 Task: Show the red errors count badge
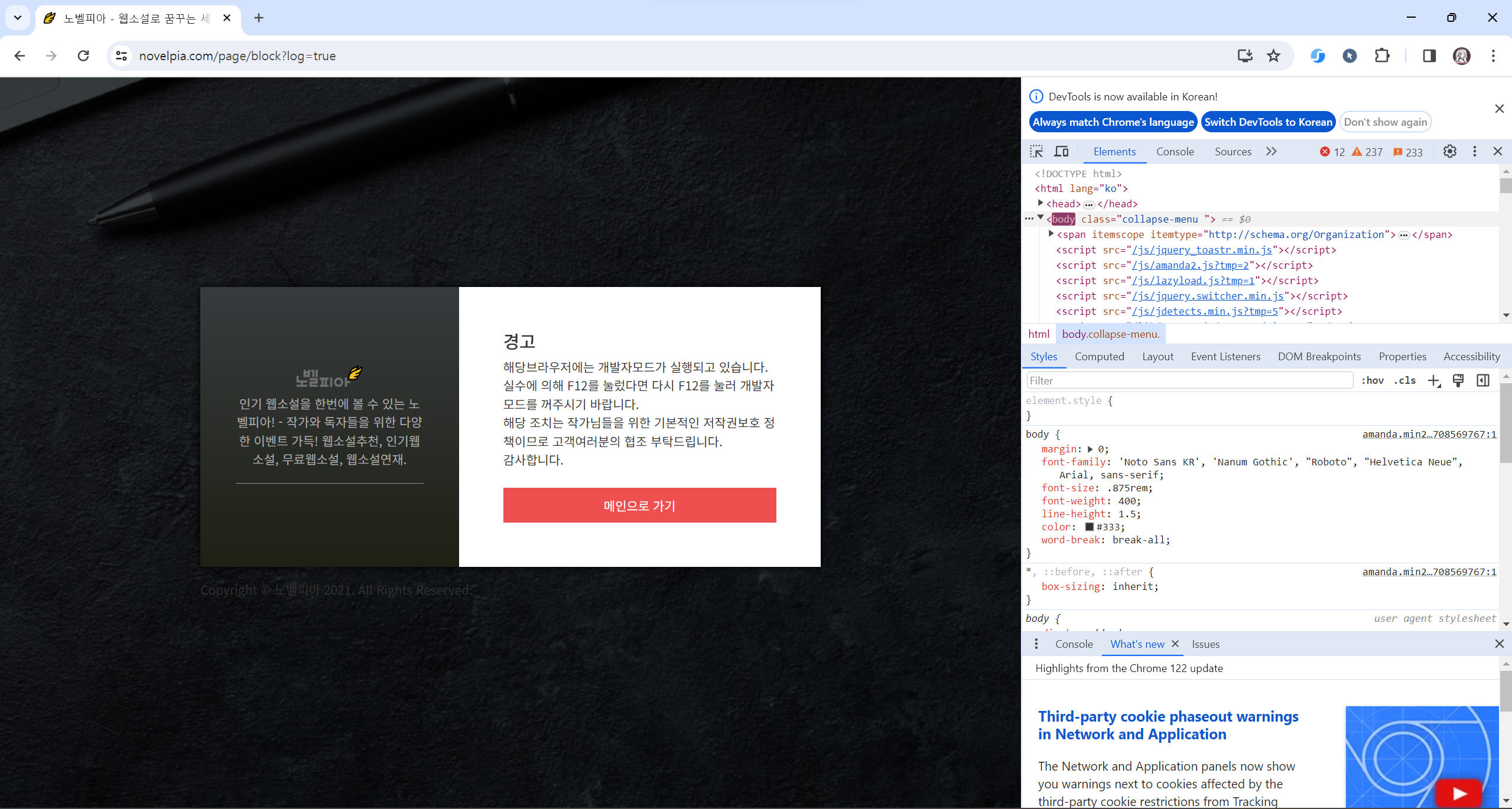point(1332,152)
